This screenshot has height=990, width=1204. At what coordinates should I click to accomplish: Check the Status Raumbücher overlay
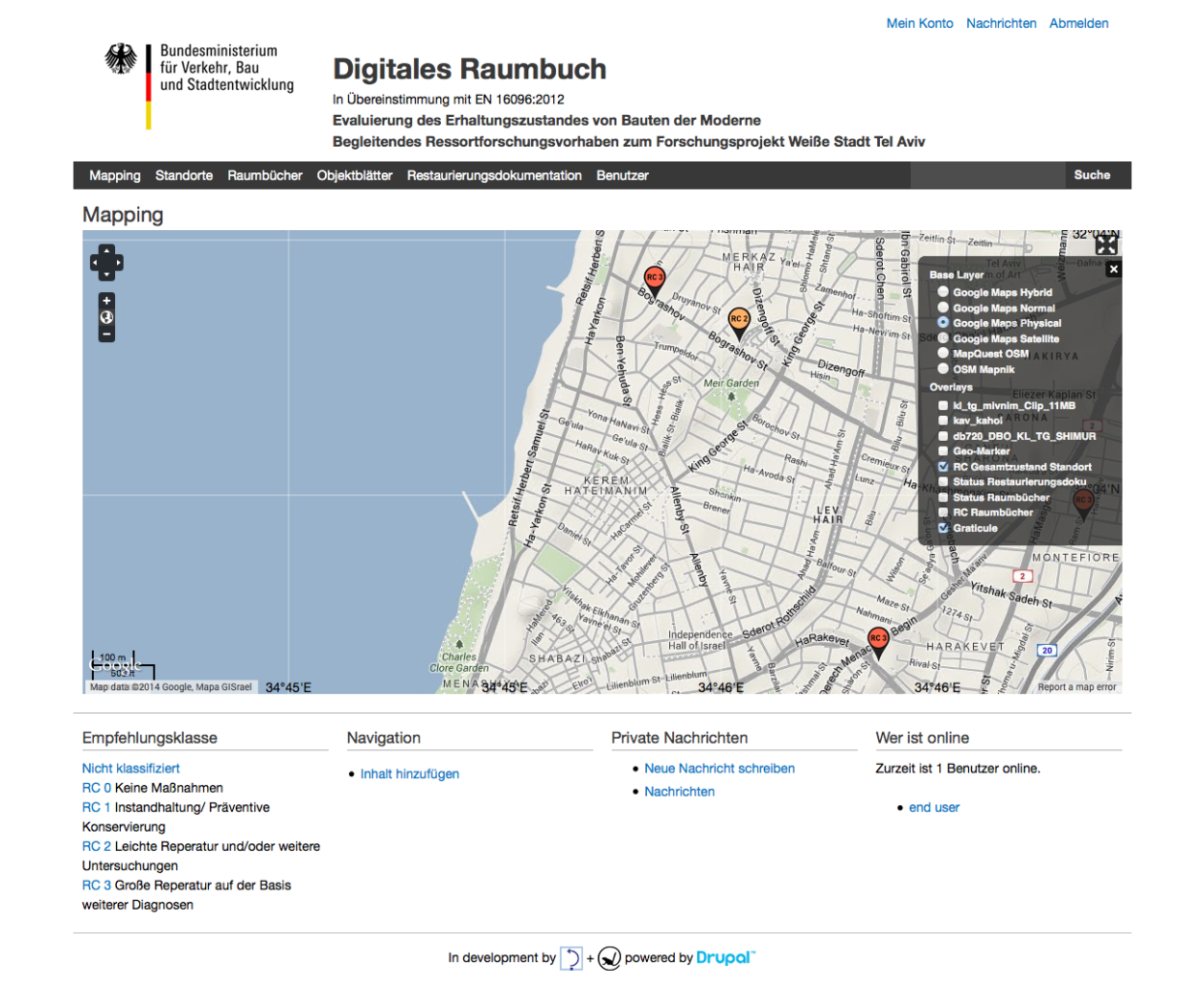coord(943,497)
